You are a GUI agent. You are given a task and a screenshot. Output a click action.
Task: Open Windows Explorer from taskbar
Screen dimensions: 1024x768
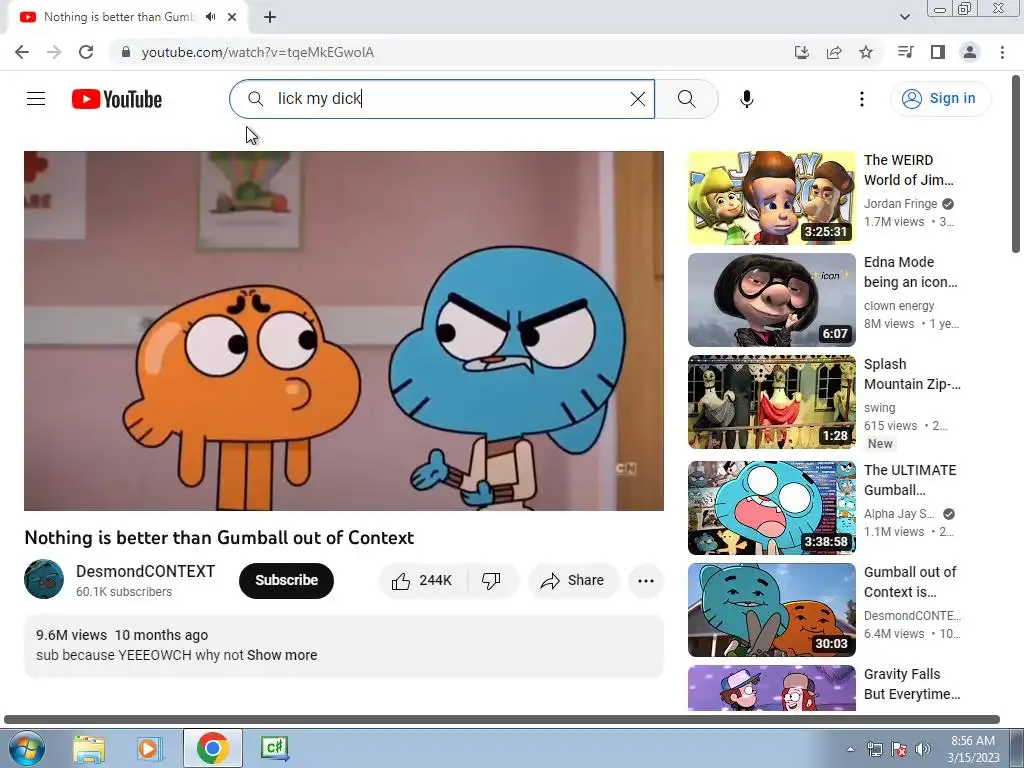click(x=89, y=748)
